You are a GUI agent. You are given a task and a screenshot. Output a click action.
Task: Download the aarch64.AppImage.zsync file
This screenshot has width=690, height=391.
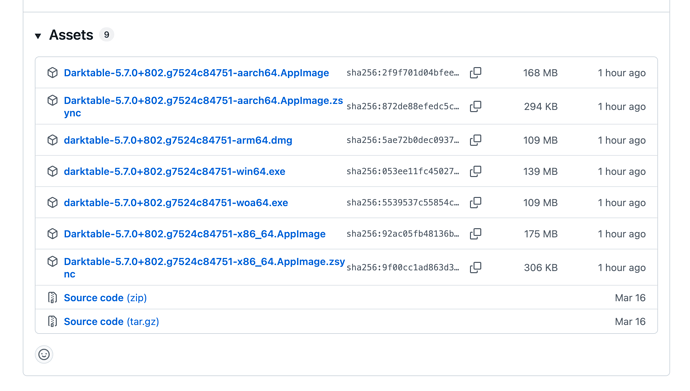[203, 106]
